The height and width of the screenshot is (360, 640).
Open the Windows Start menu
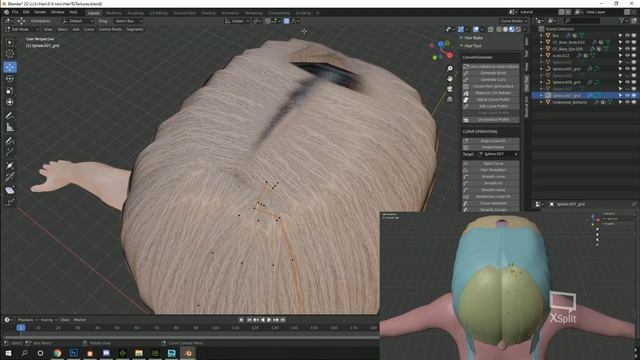8,353
